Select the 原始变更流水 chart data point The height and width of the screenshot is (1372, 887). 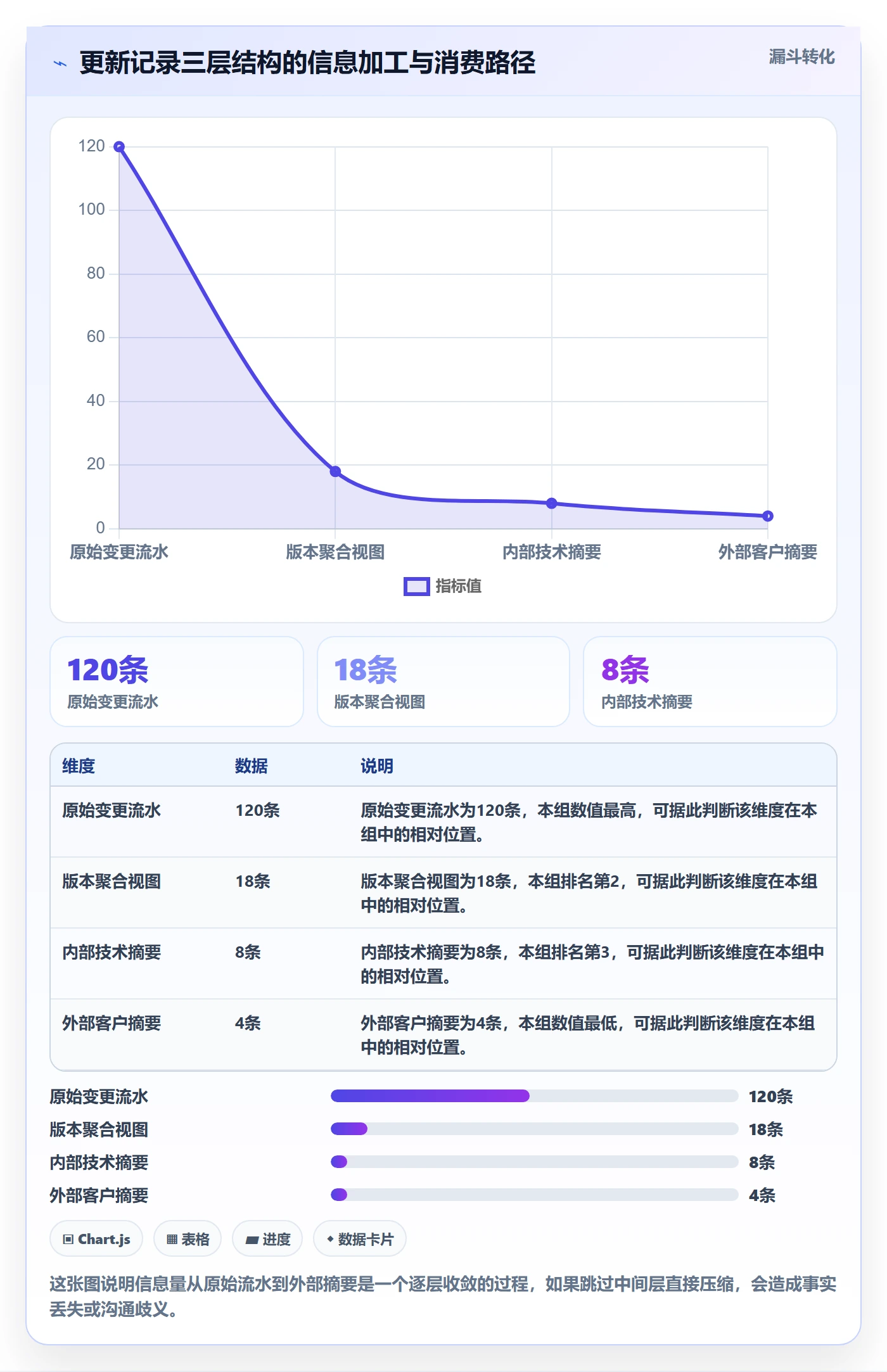(119, 147)
